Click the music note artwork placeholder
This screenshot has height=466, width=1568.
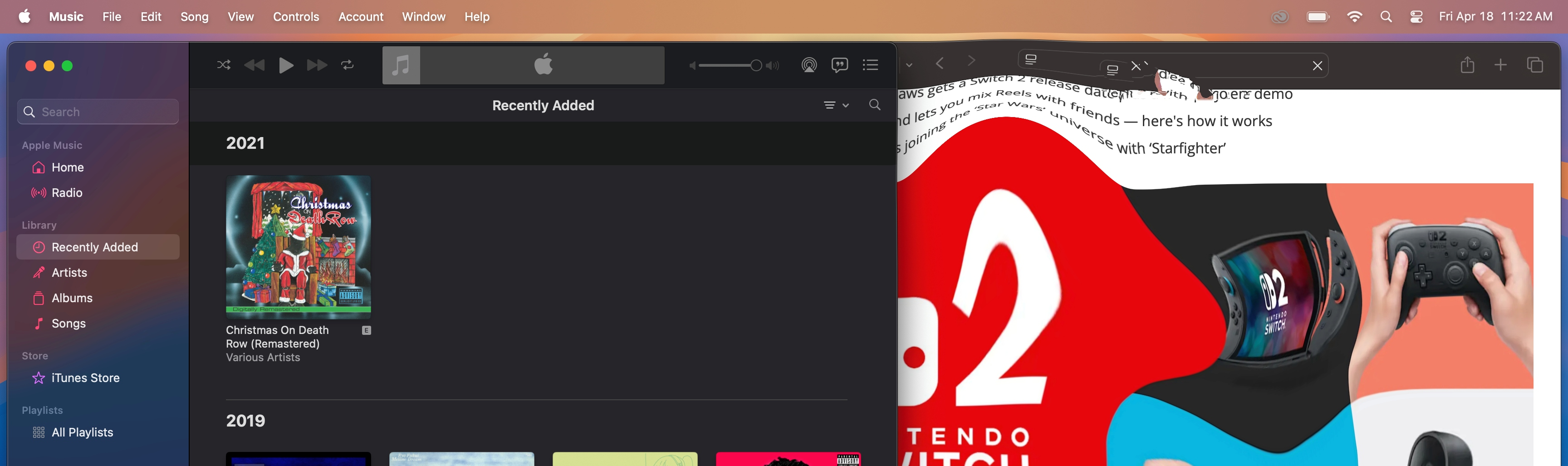click(401, 65)
